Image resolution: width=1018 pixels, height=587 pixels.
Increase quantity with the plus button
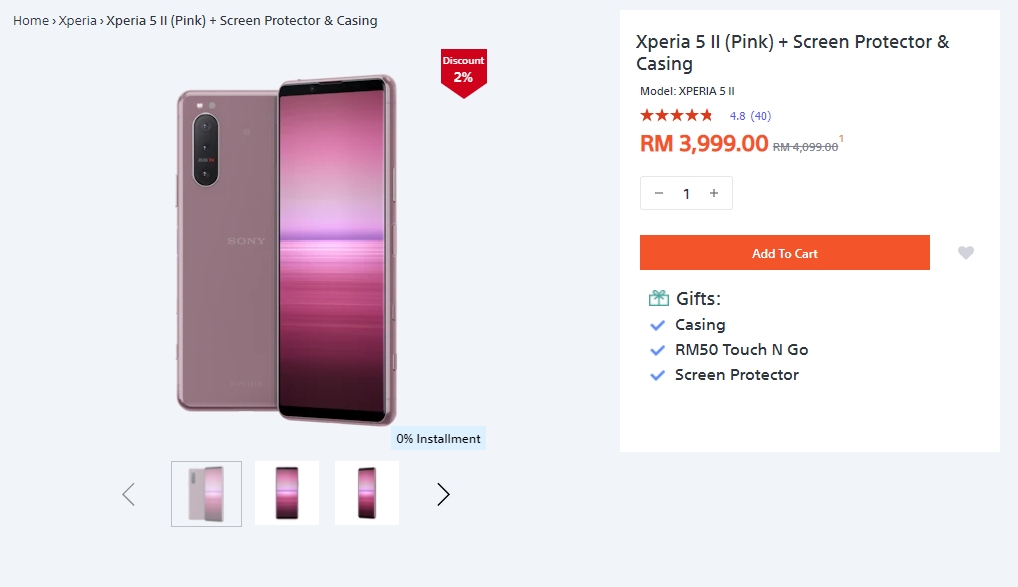pos(714,193)
